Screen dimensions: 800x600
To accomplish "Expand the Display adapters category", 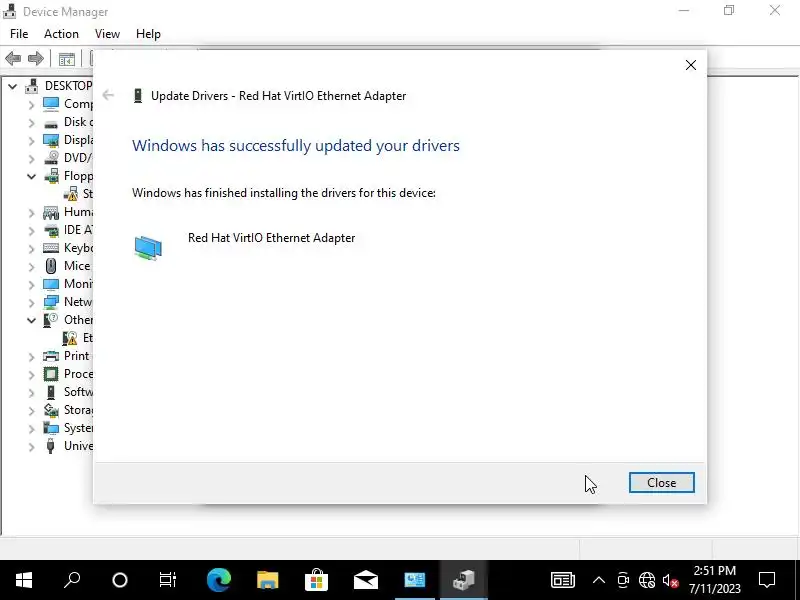I will [x=32, y=141].
